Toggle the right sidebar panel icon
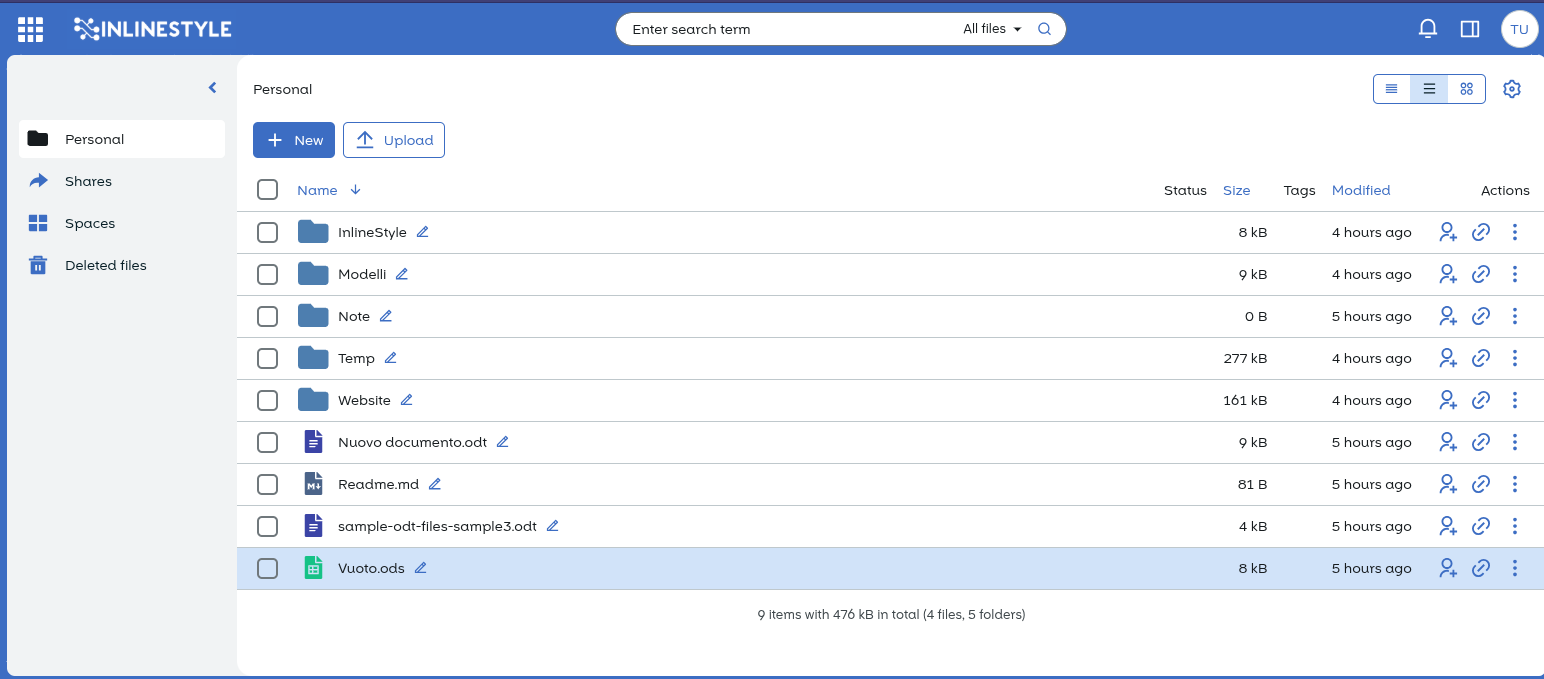This screenshot has height=679, width=1544. pos(1470,29)
